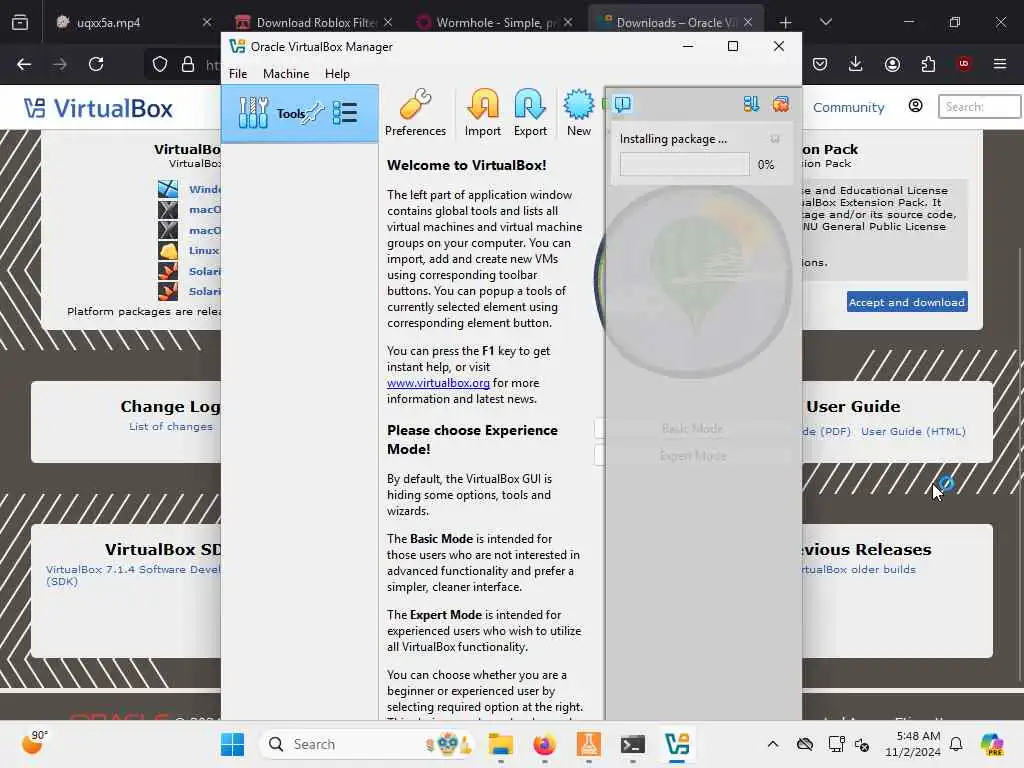Click the taskbar Search box
This screenshot has height=768, width=1024.
coord(366,744)
